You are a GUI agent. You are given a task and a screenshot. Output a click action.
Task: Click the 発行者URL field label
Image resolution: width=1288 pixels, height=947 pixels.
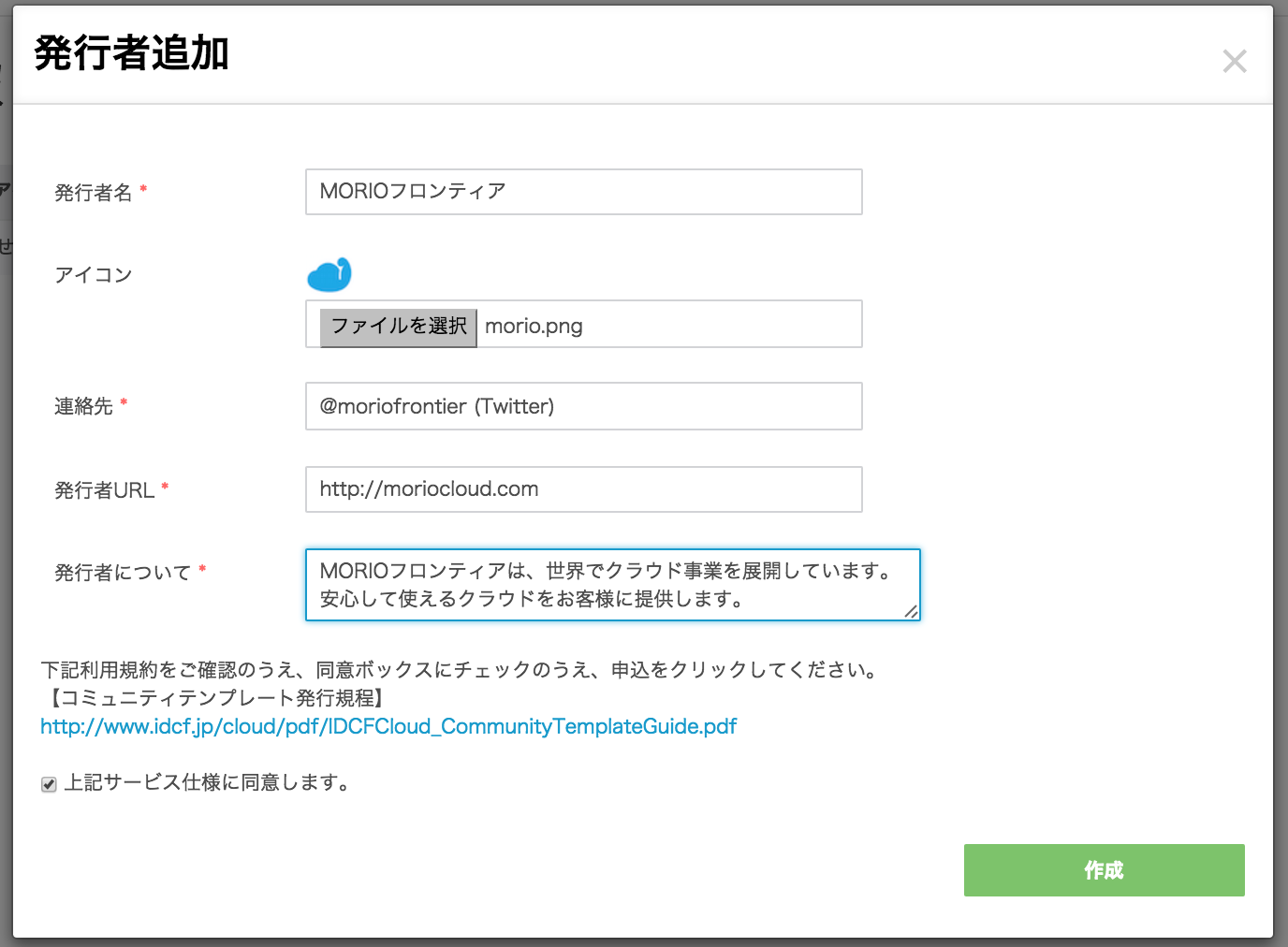[x=104, y=490]
